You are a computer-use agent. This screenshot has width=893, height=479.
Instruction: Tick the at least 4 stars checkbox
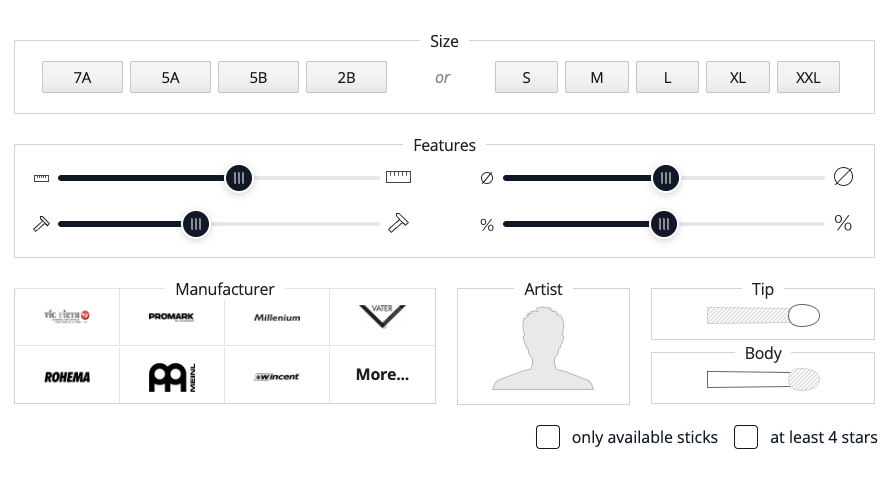(x=746, y=437)
